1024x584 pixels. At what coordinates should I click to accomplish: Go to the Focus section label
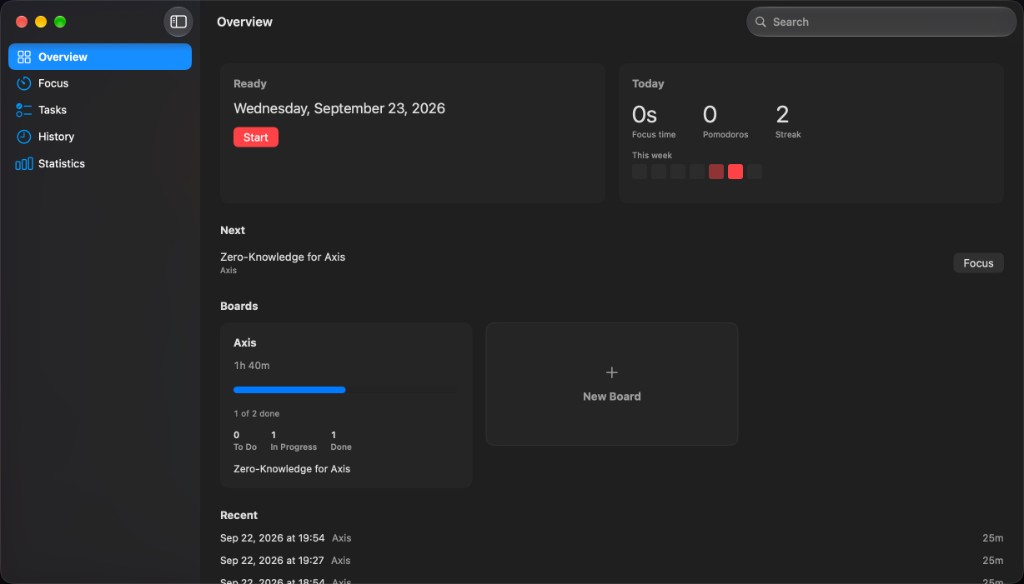[53, 83]
